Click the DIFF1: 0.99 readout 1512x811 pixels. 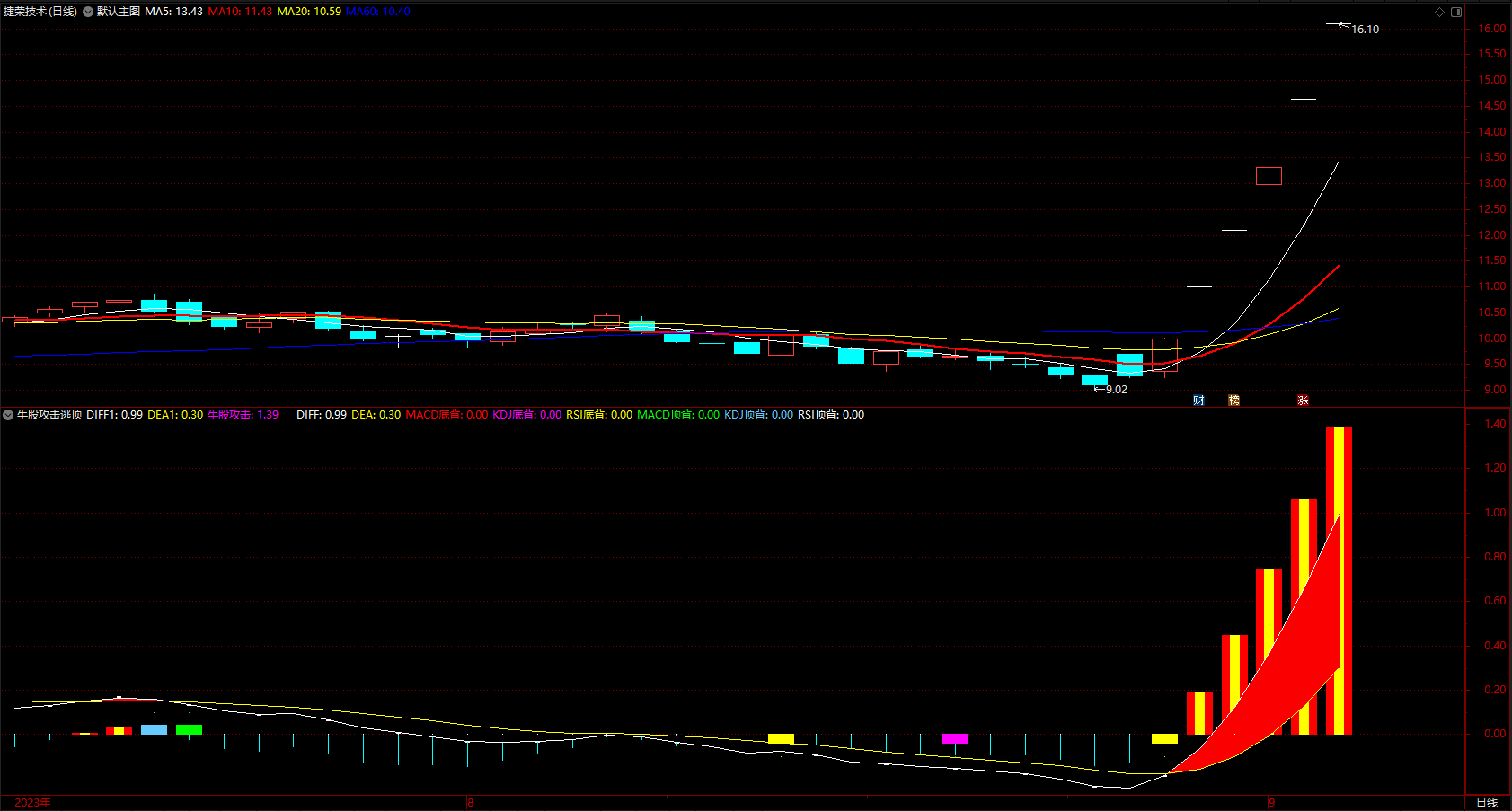click(x=114, y=415)
